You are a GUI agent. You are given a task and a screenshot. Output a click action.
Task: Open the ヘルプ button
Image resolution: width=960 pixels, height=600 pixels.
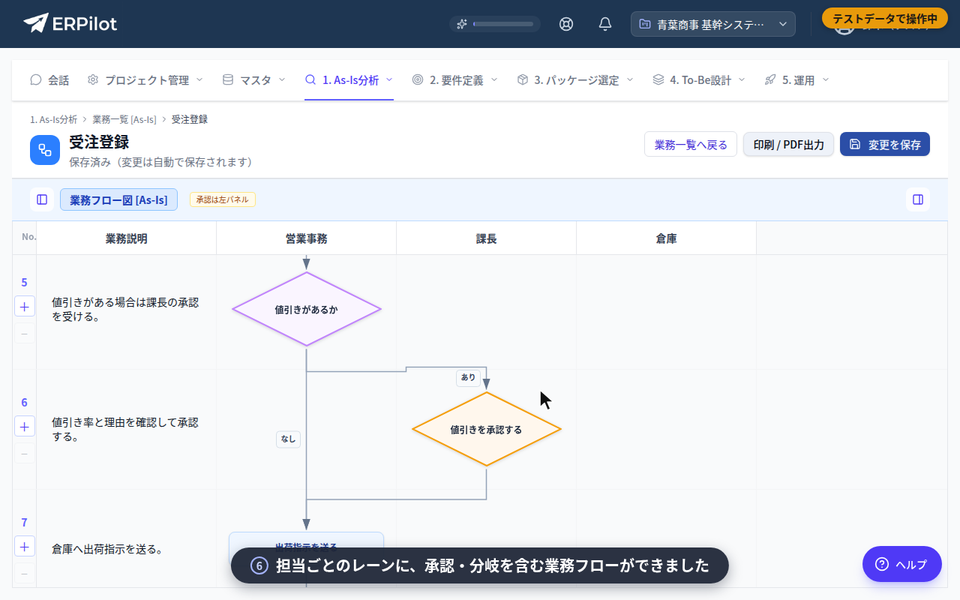click(902, 564)
